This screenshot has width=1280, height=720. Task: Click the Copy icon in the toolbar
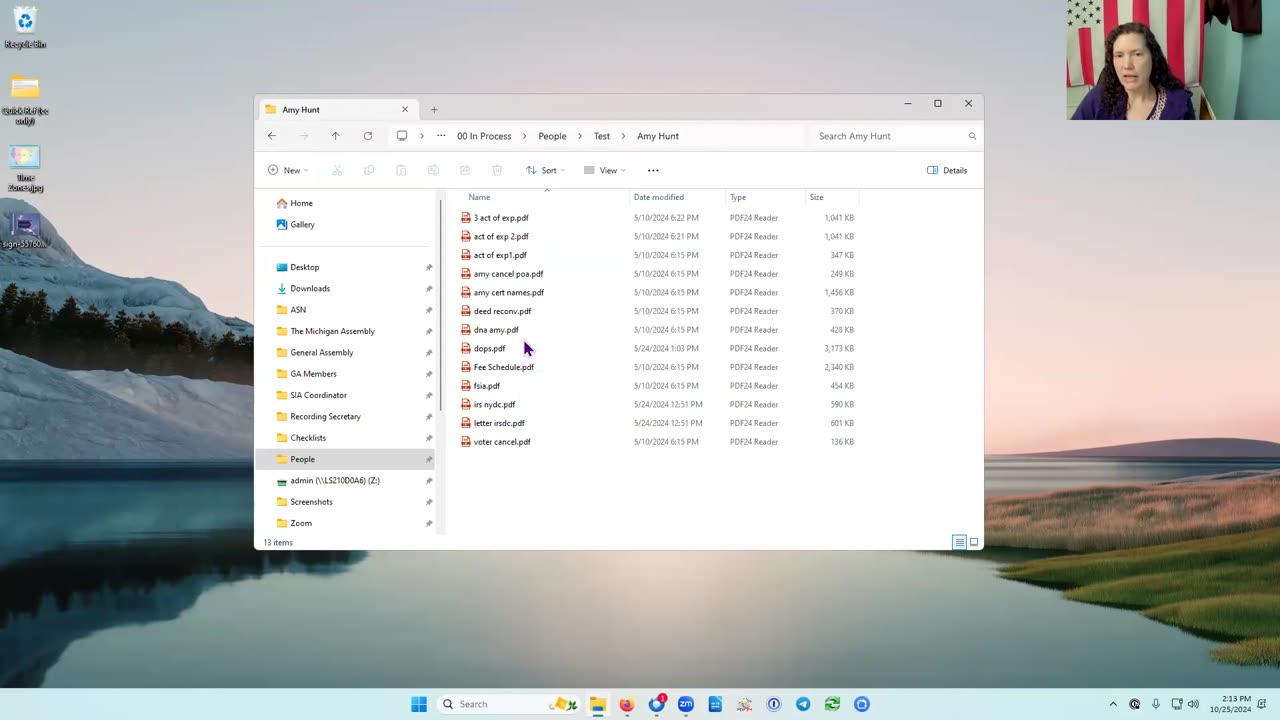coord(369,170)
